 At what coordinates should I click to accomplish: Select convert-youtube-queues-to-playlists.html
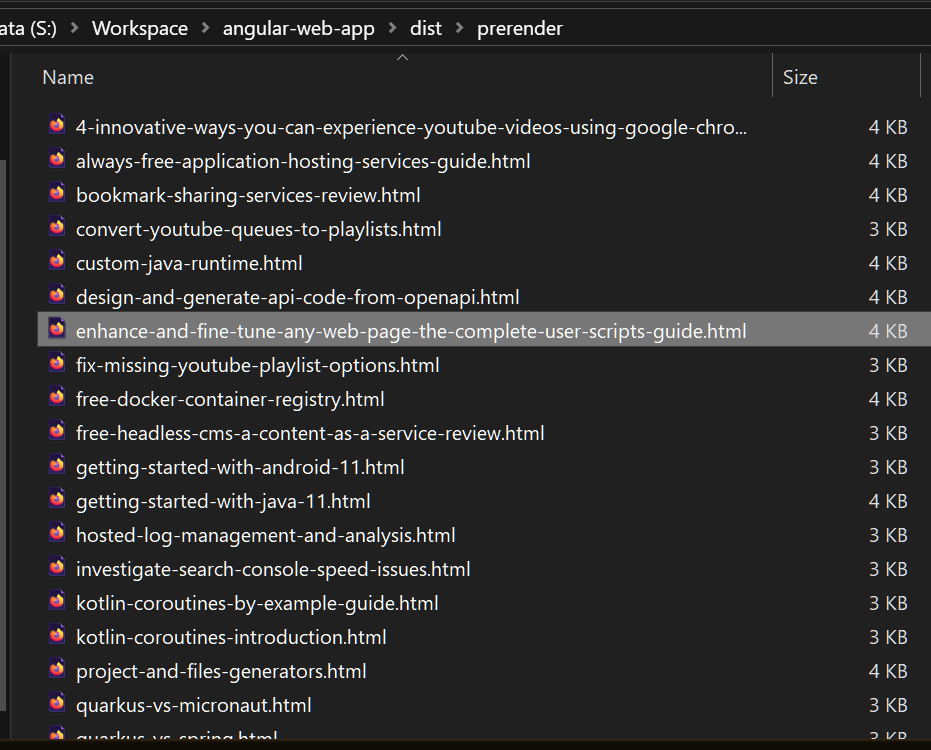(259, 228)
